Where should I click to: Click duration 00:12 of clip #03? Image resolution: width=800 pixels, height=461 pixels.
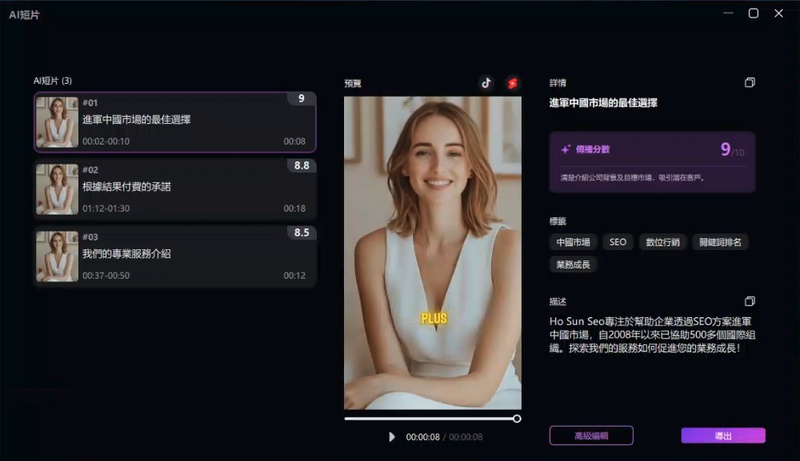pyautogui.click(x=294, y=275)
